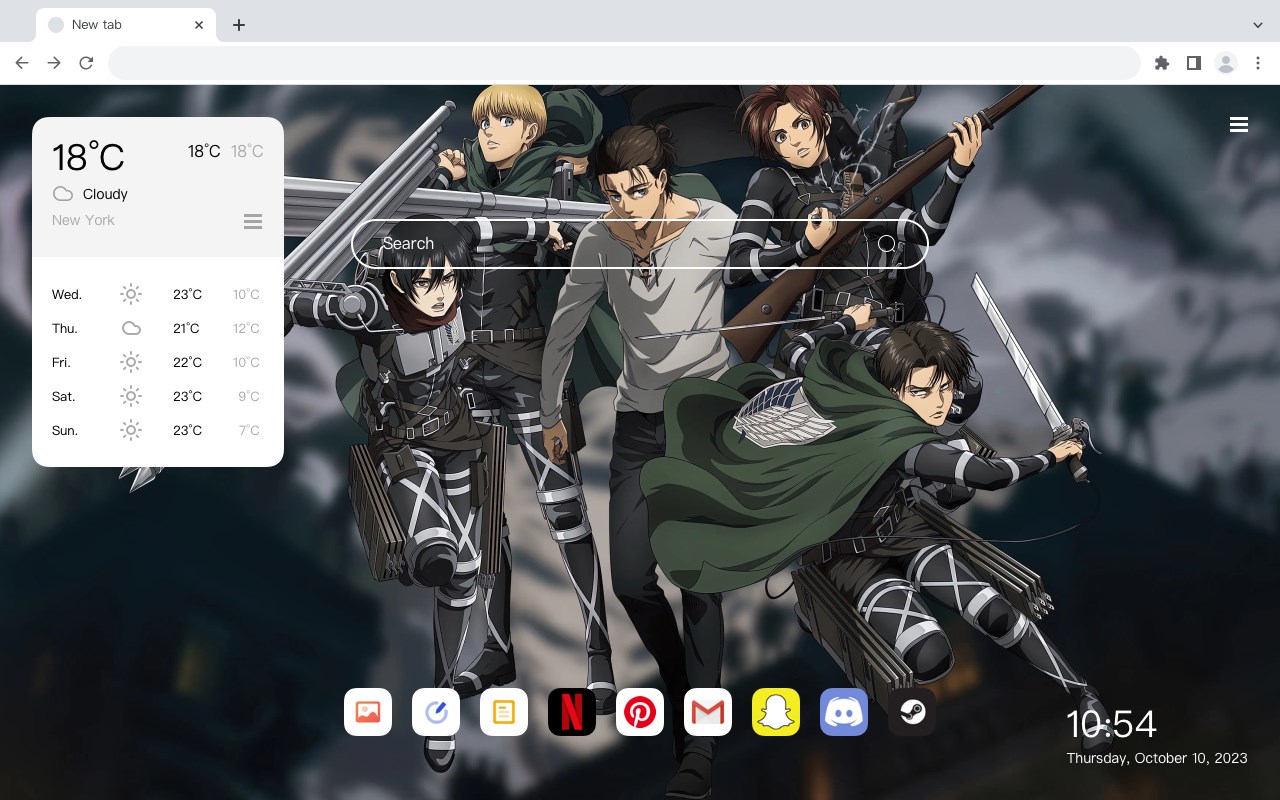Close the New tab tab

point(200,25)
